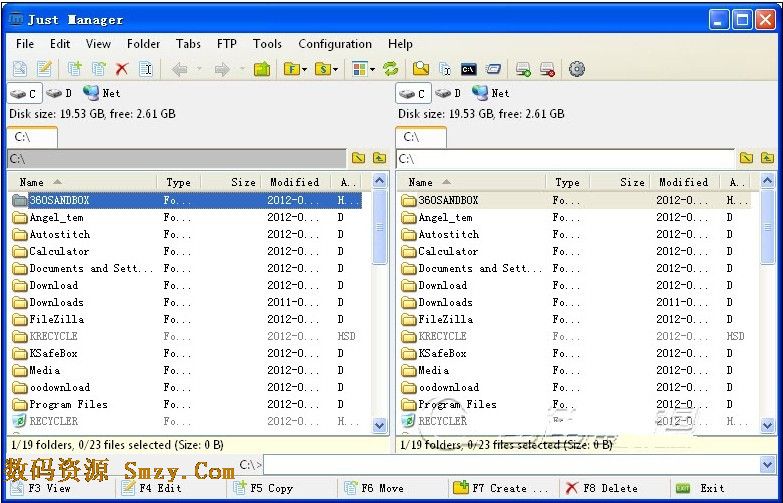Expand the view mode dropdown arrow

coord(372,69)
